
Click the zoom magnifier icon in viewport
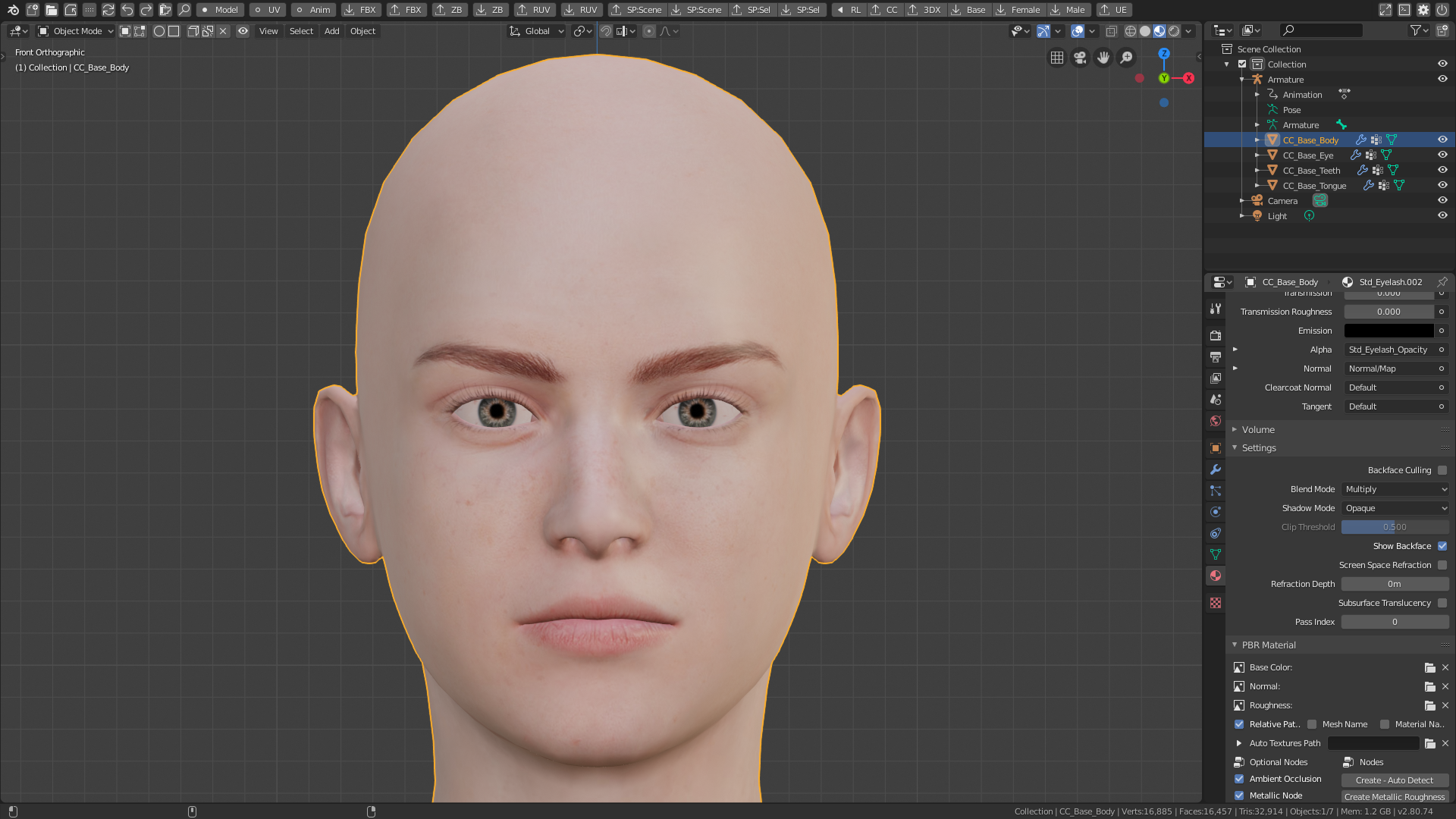pyautogui.click(x=1127, y=58)
